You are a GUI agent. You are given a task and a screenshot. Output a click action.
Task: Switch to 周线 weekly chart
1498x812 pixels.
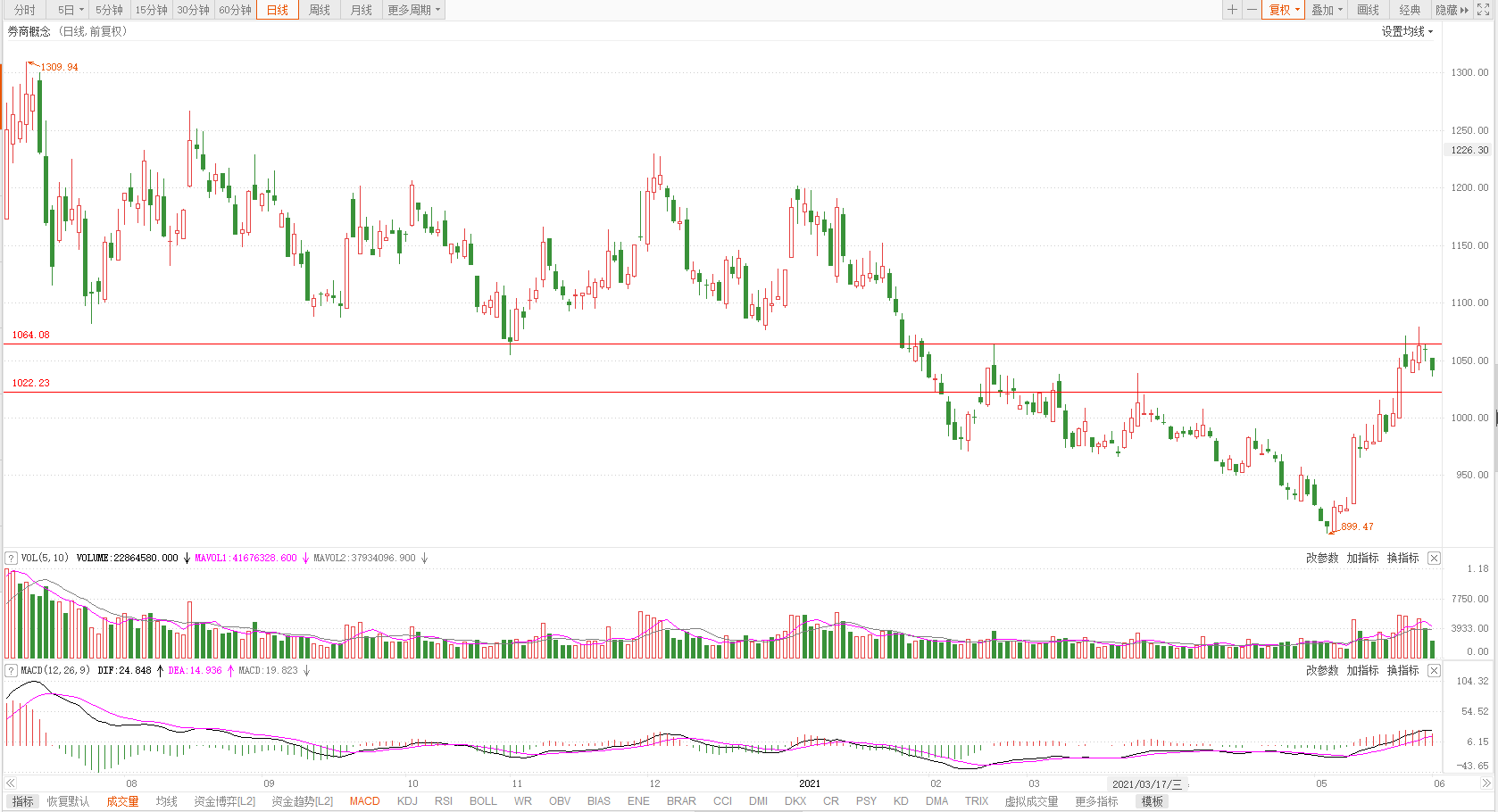point(320,10)
